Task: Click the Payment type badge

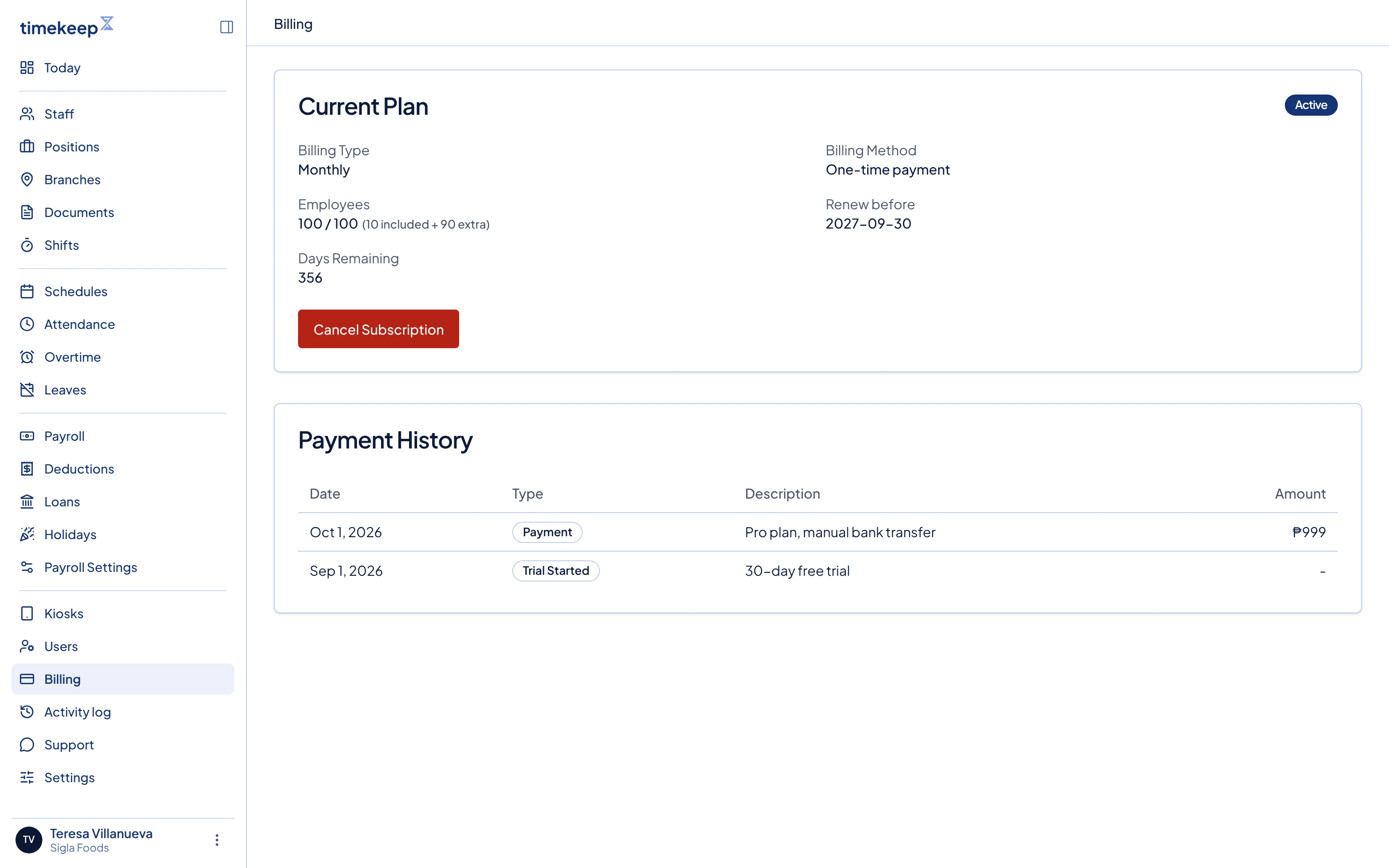Action: (x=547, y=532)
